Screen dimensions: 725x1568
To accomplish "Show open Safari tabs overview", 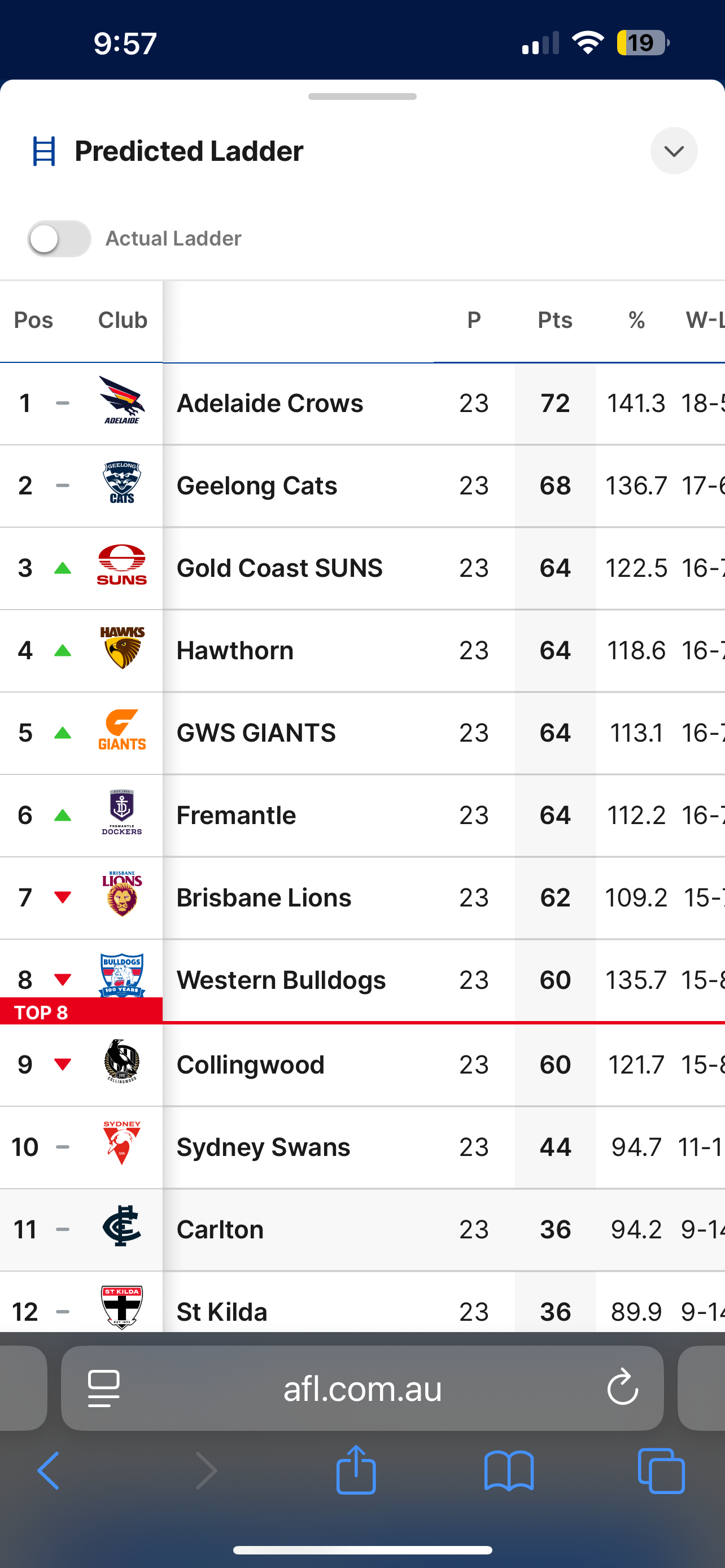I will [661, 1470].
